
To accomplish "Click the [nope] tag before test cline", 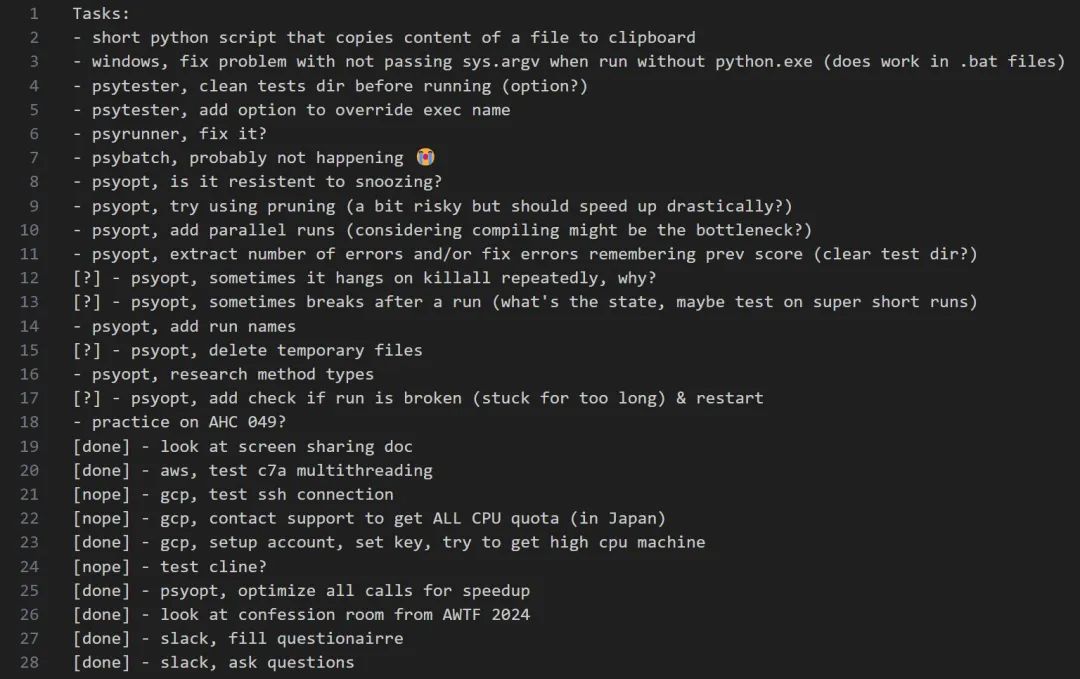I will 101,566.
